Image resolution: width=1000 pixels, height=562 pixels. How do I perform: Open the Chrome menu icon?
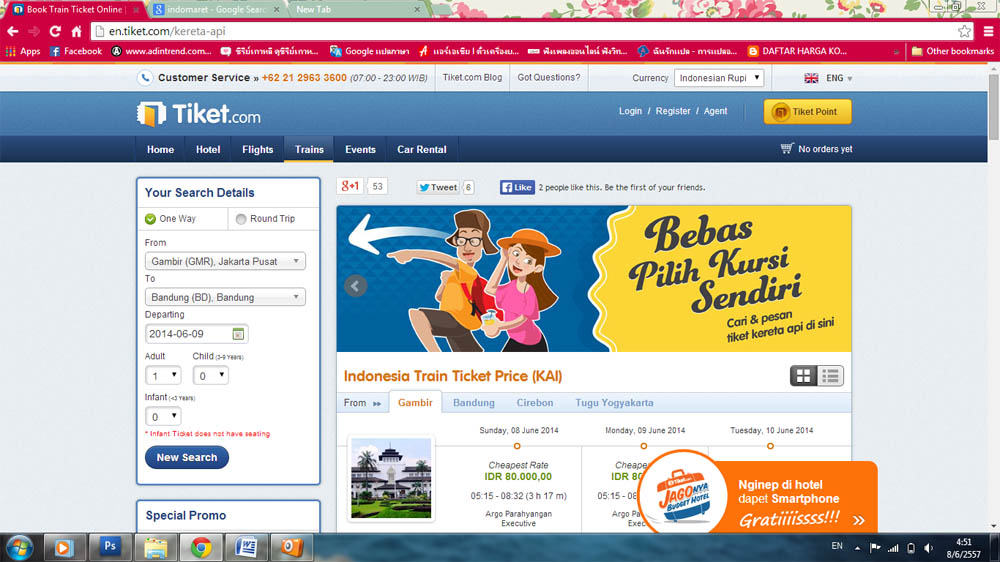coord(989,31)
